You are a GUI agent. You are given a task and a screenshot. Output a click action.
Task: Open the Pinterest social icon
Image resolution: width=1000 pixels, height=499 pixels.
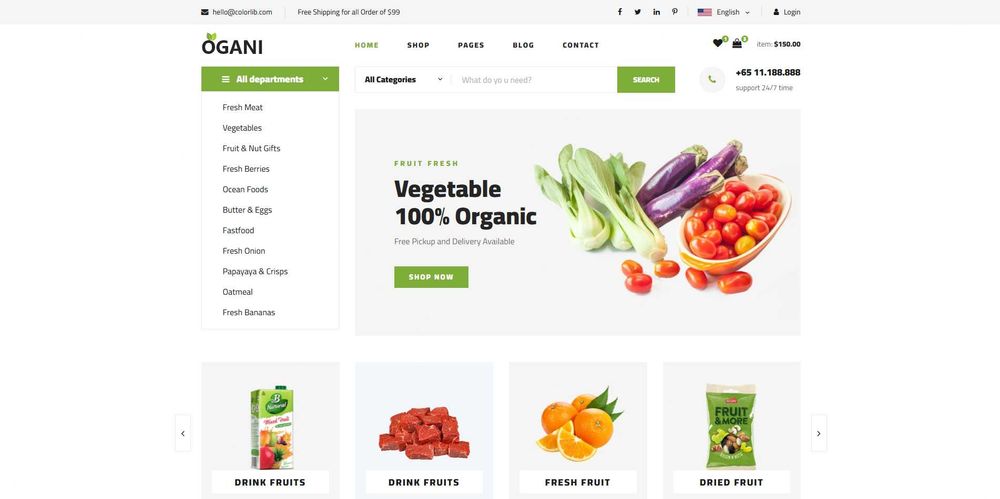(675, 12)
